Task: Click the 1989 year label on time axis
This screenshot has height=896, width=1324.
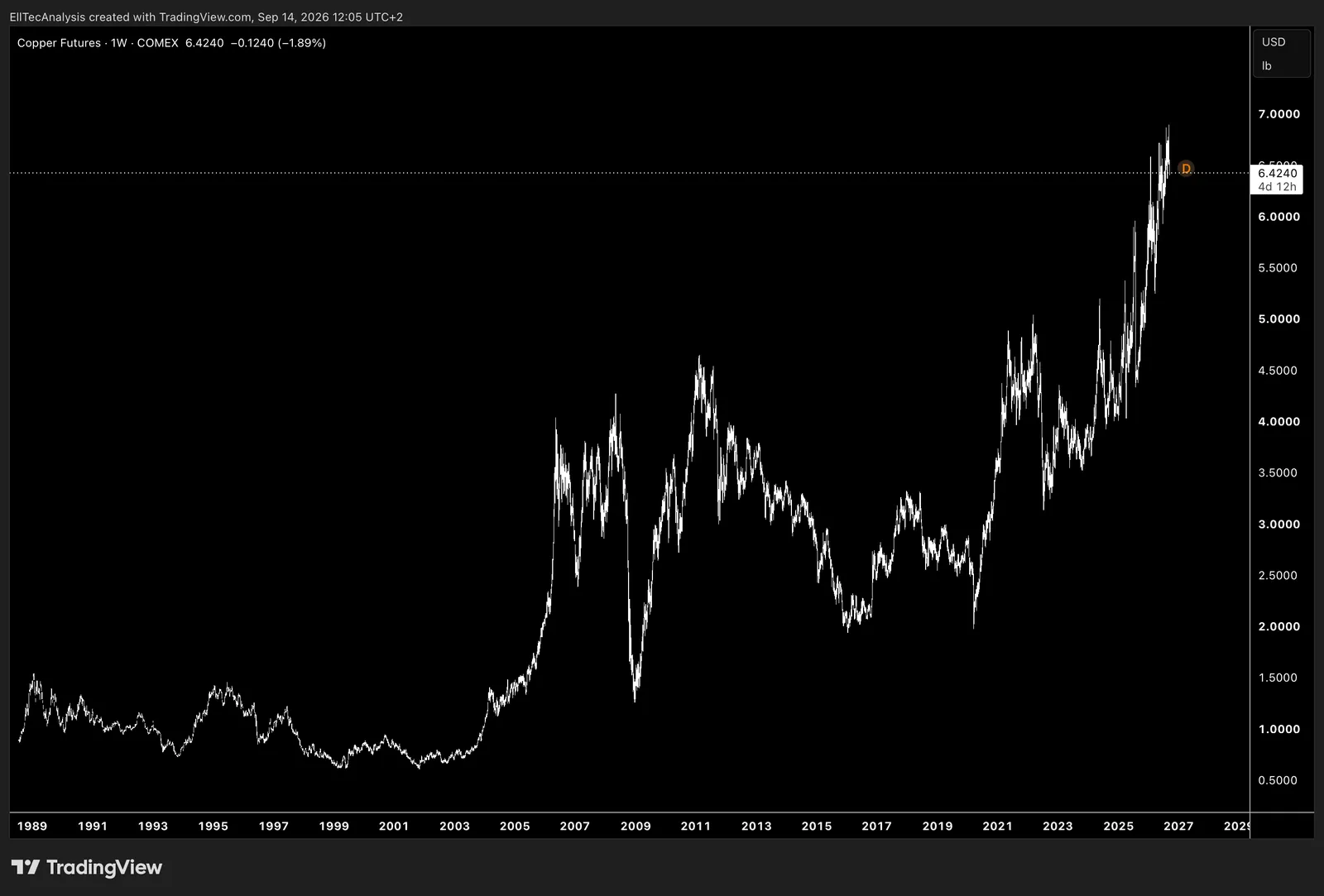Action: [32, 826]
